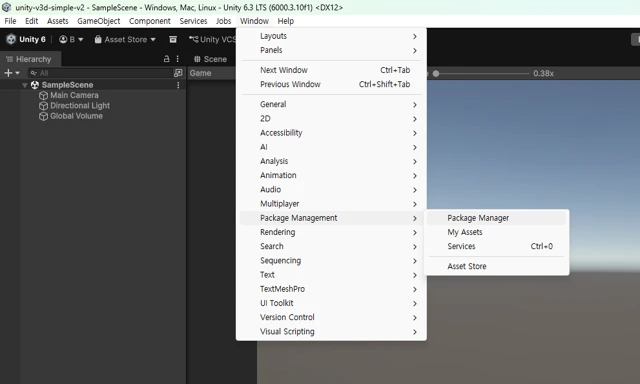Expand the Animation submenu
This screenshot has height=384, width=640.
point(331,175)
